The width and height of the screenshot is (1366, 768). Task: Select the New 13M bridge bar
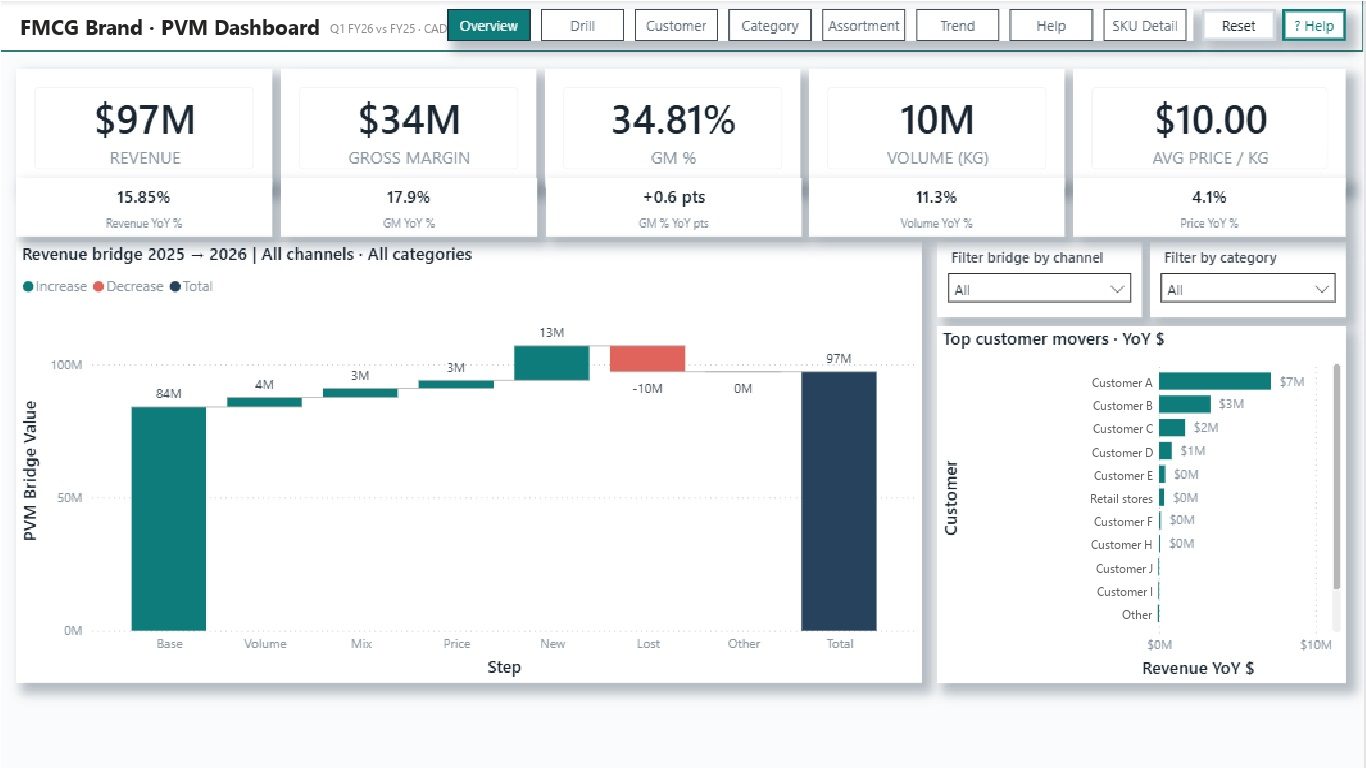552,363
